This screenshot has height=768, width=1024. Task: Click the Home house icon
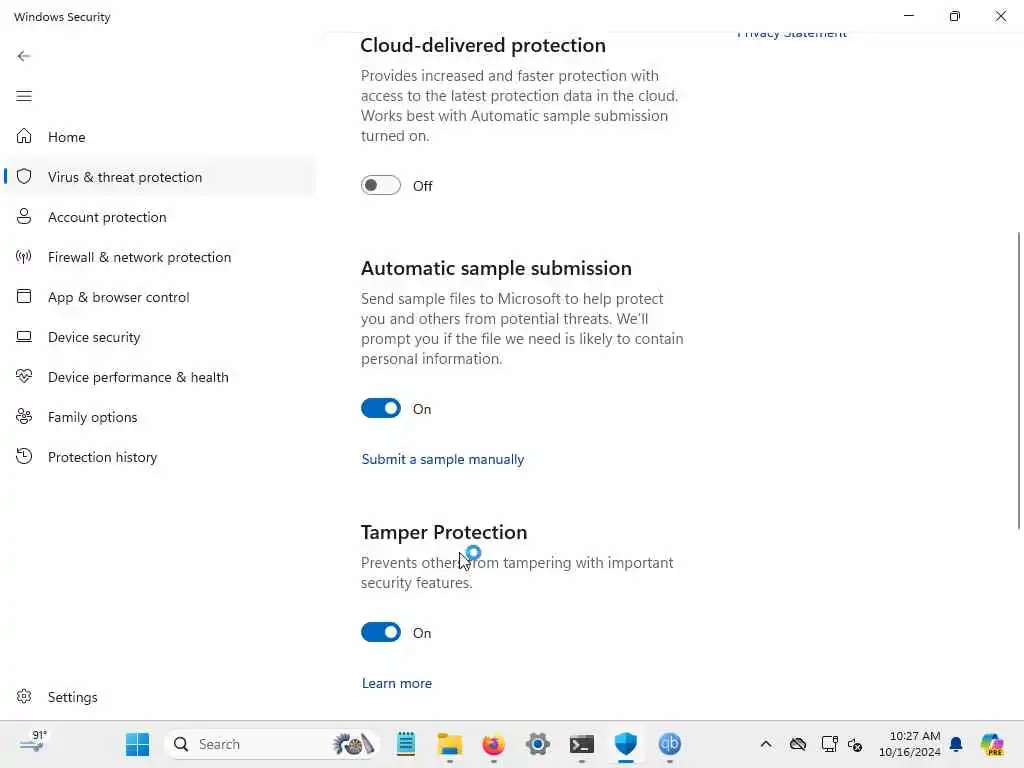pyautogui.click(x=24, y=136)
